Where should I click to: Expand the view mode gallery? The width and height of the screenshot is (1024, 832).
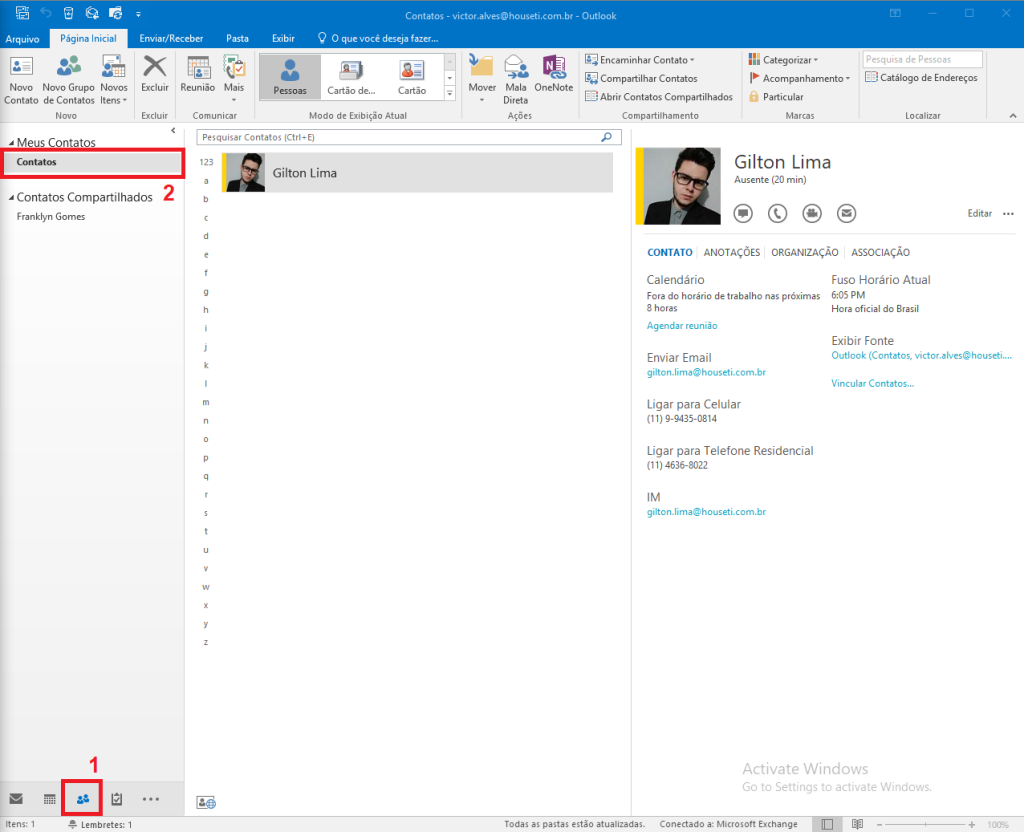click(450, 93)
